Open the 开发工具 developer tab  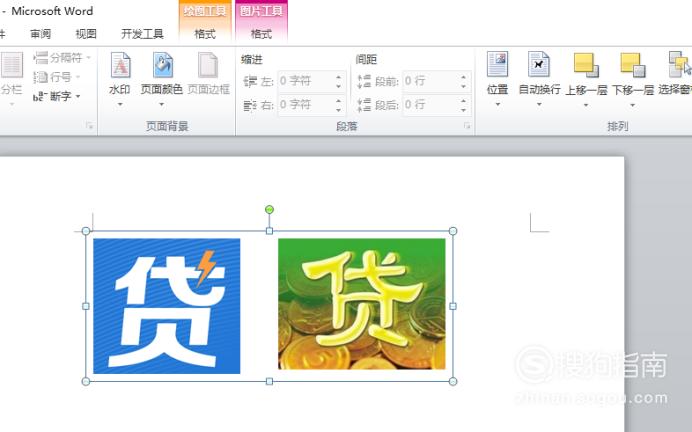(143, 34)
